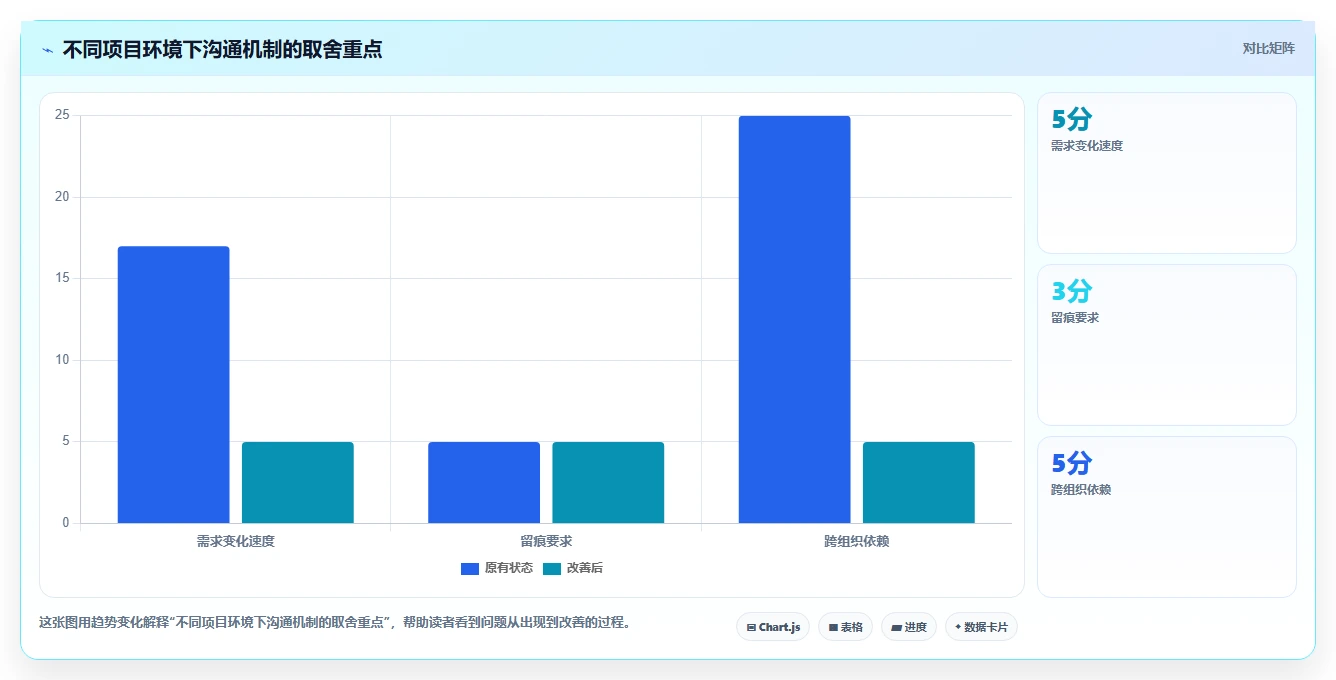The image size is (1336, 680).
Task: Click the 留痕要求 card caption
Action: tap(1075, 318)
